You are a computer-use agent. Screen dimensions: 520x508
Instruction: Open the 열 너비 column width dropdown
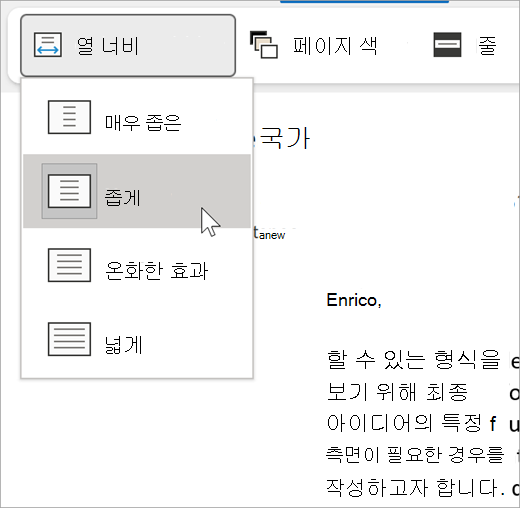pos(128,45)
